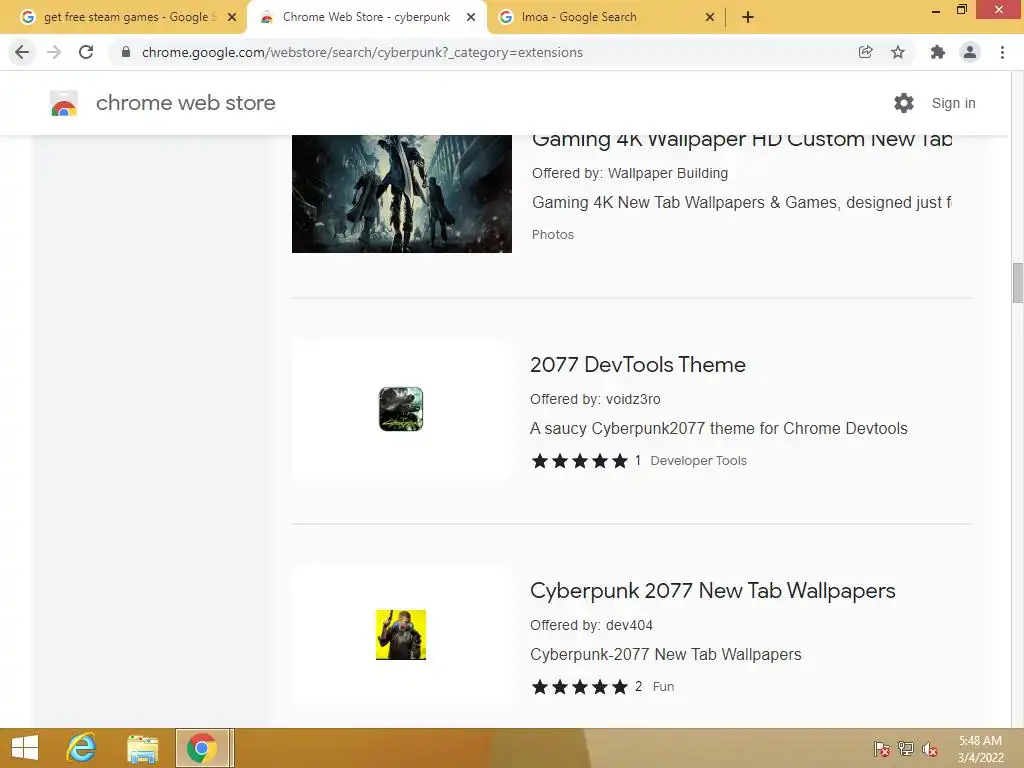This screenshot has height=768, width=1024.
Task: Click the 'Developer Tools' category label
Action: [x=698, y=460]
